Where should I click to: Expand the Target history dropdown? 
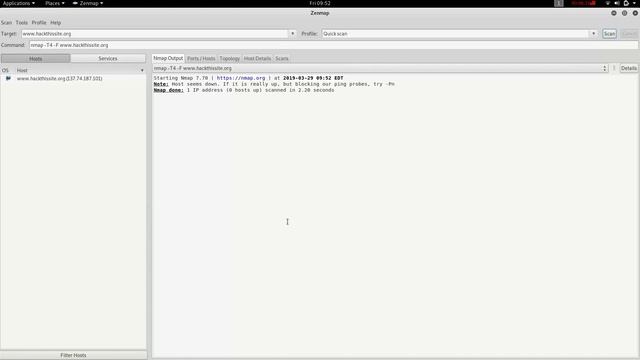[293, 34]
